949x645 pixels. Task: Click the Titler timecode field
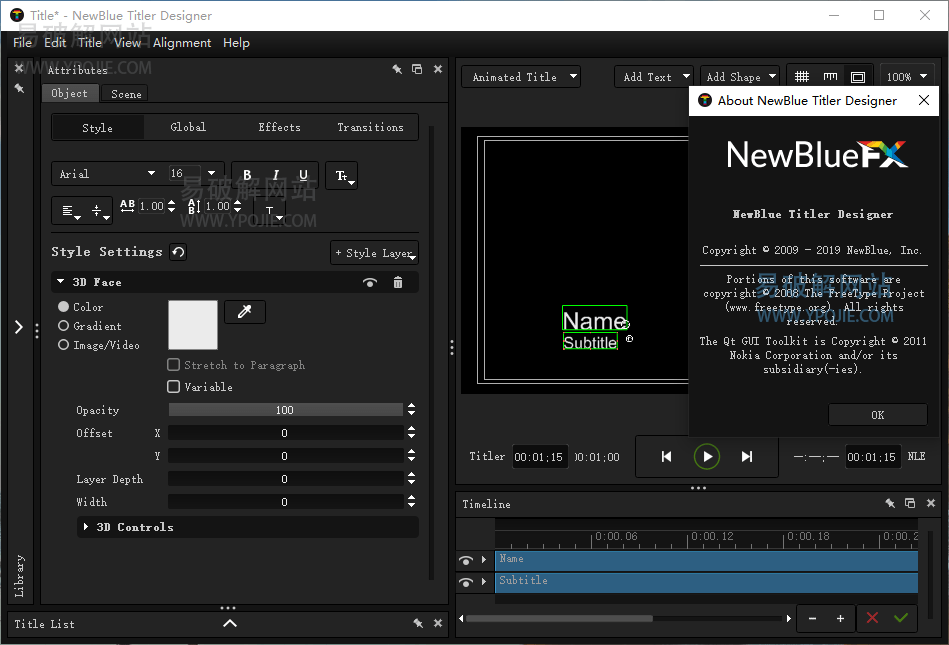(539, 457)
